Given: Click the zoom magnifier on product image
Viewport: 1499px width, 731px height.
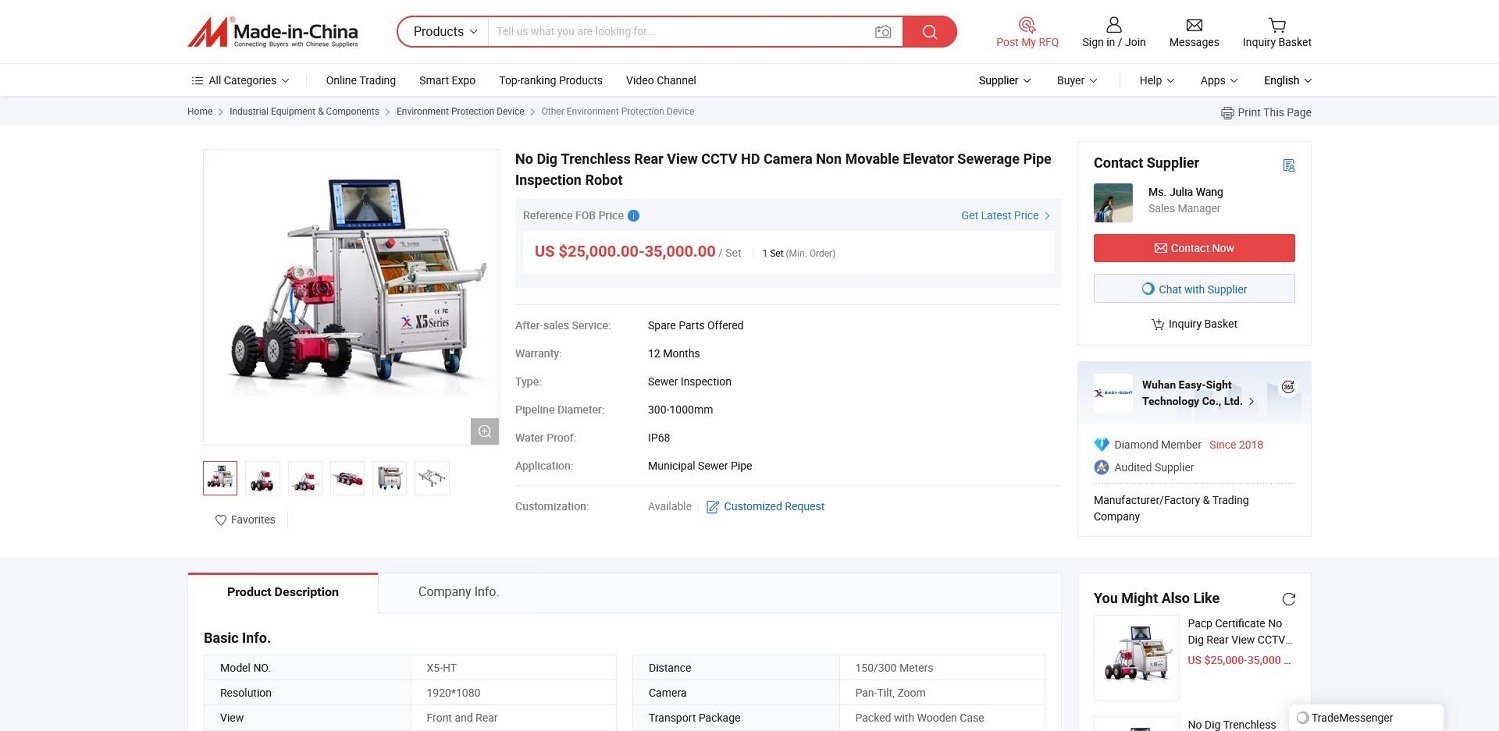Looking at the screenshot, I should coord(484,431).
